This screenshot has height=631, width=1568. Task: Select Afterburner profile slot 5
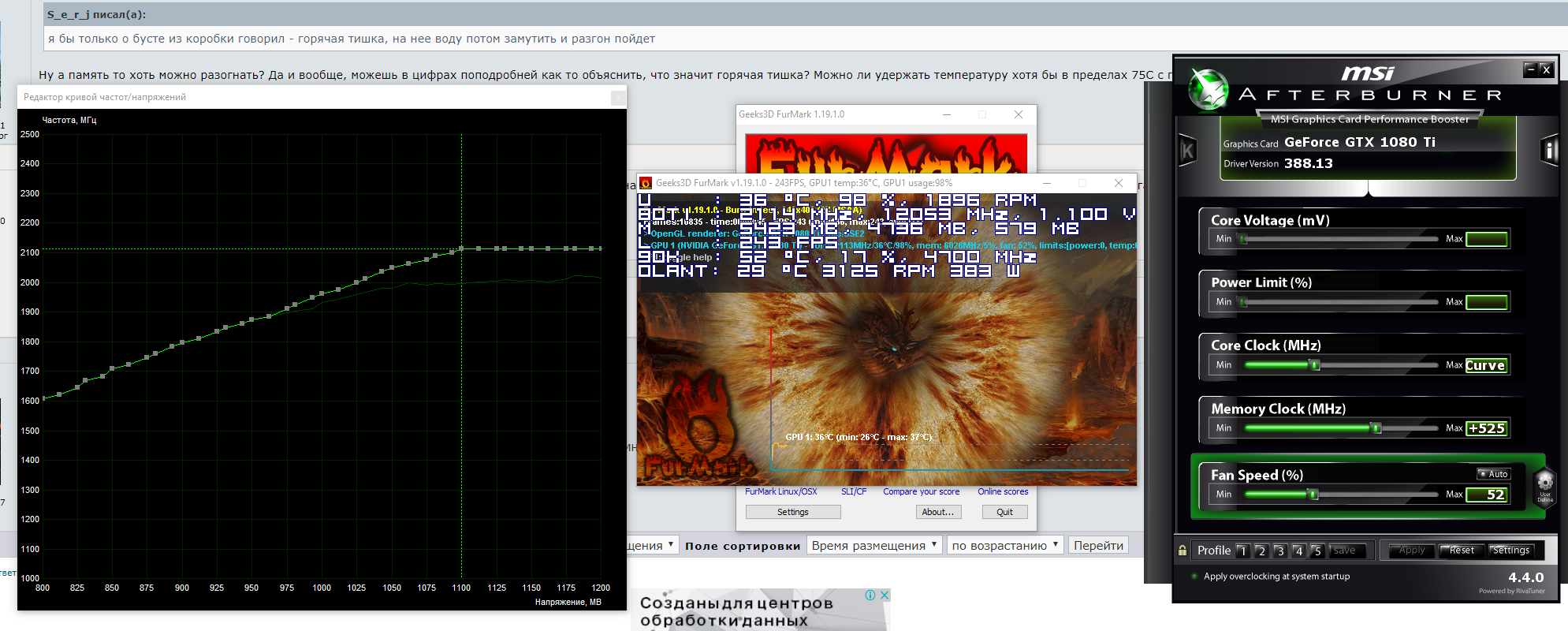(x=1317, y=551)
